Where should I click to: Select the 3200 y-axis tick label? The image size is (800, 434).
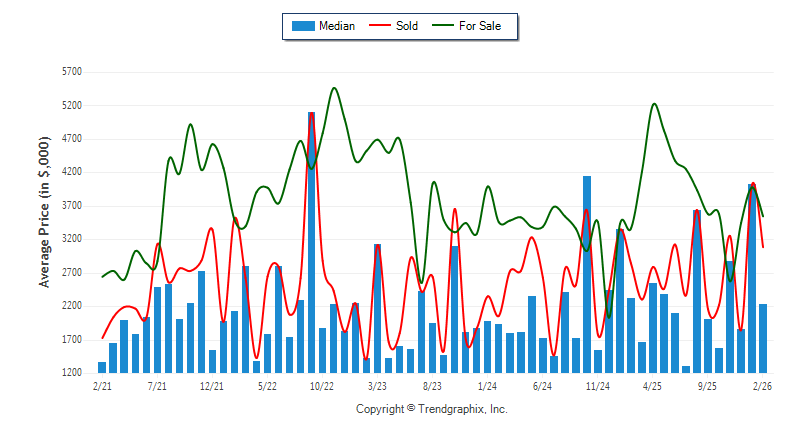coord(71,240)
